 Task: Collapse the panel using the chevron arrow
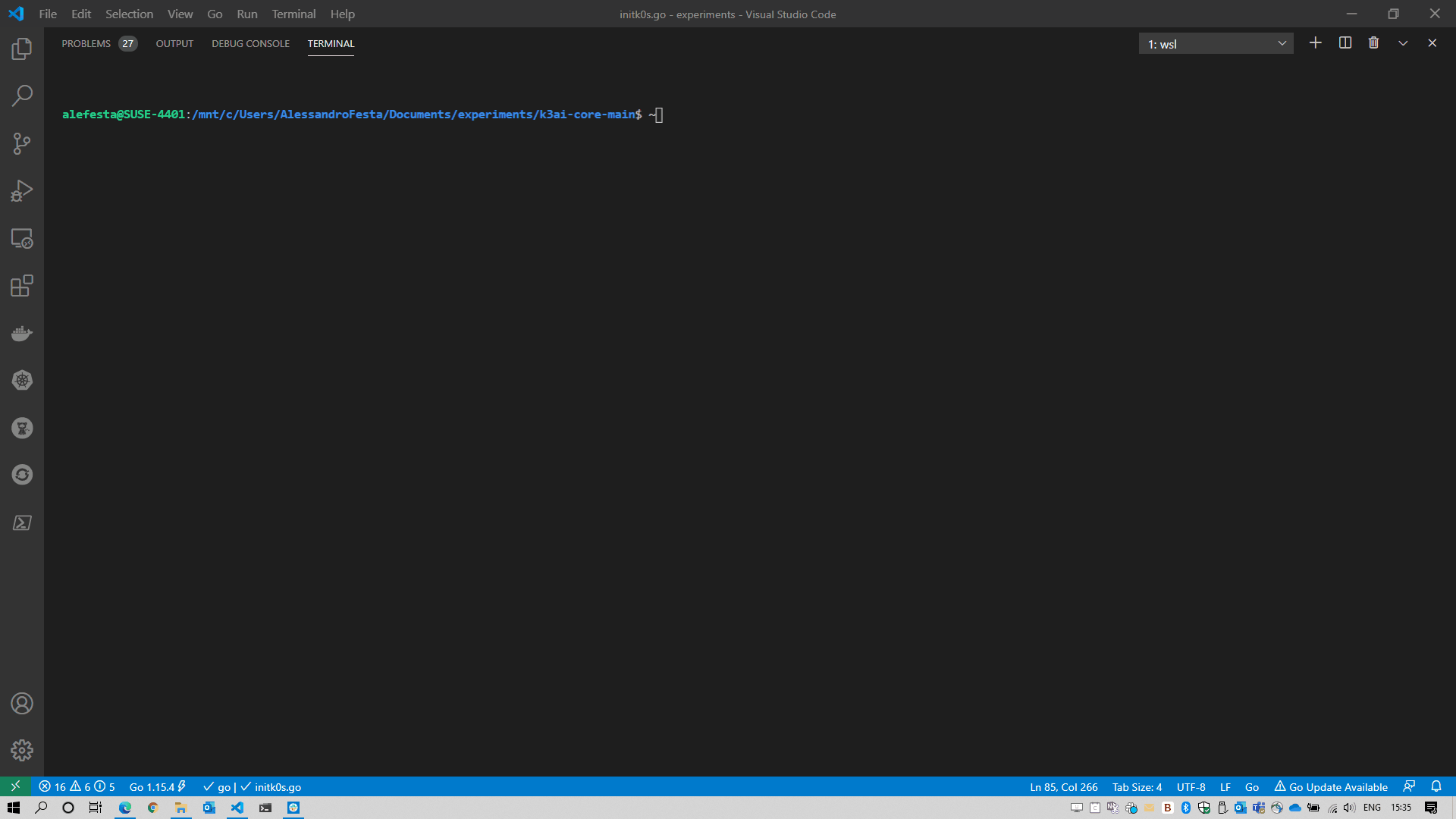tap(1403, 43)
